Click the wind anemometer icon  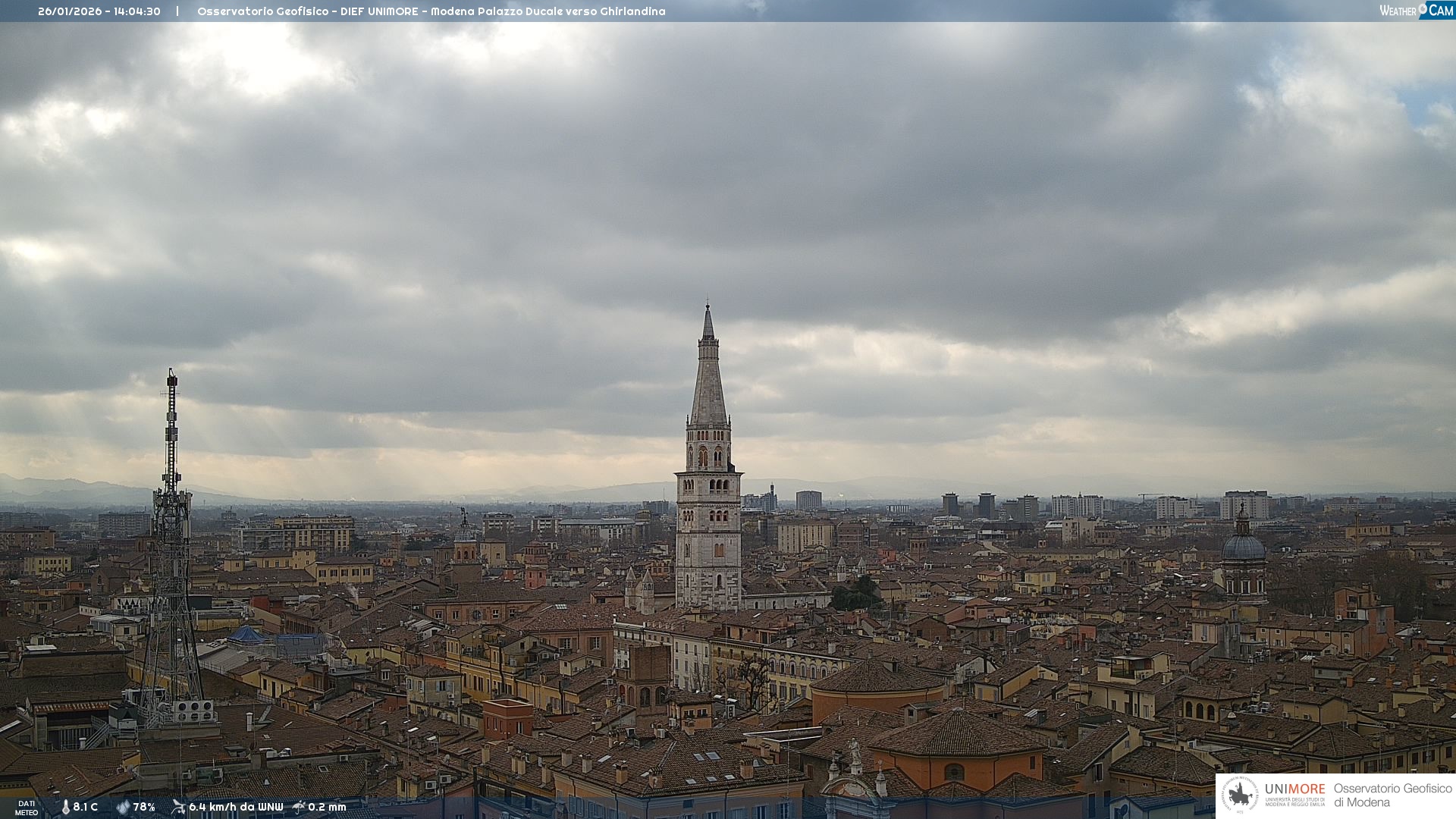(x=178, y=807)
